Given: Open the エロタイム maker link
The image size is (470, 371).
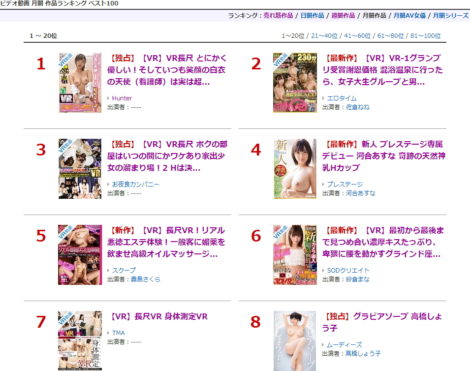Looking at the screenshot, I should (342, 98).
